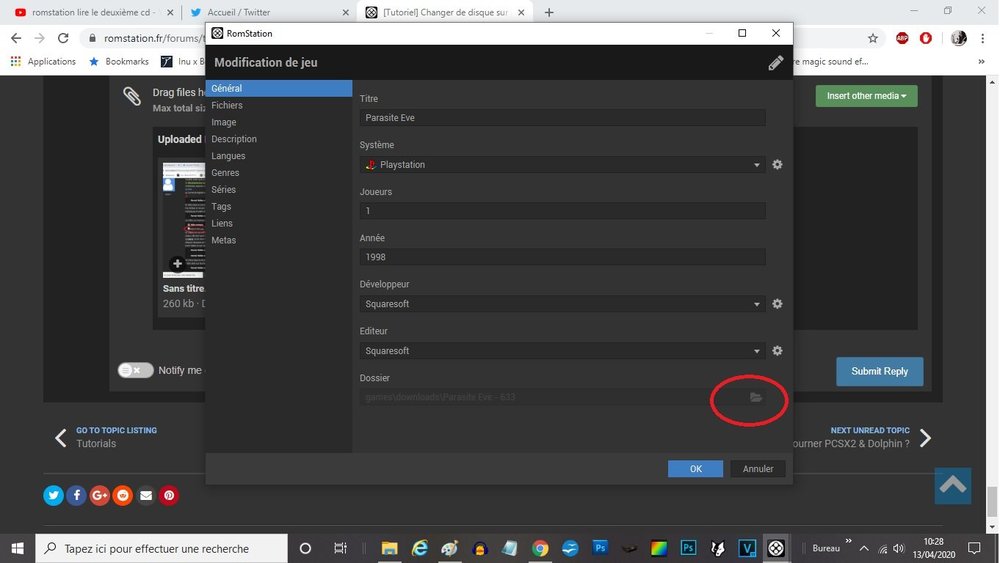The image size is (1000, 563).
Task: Toggle the Notify me switch
Action: coord(135,370)
